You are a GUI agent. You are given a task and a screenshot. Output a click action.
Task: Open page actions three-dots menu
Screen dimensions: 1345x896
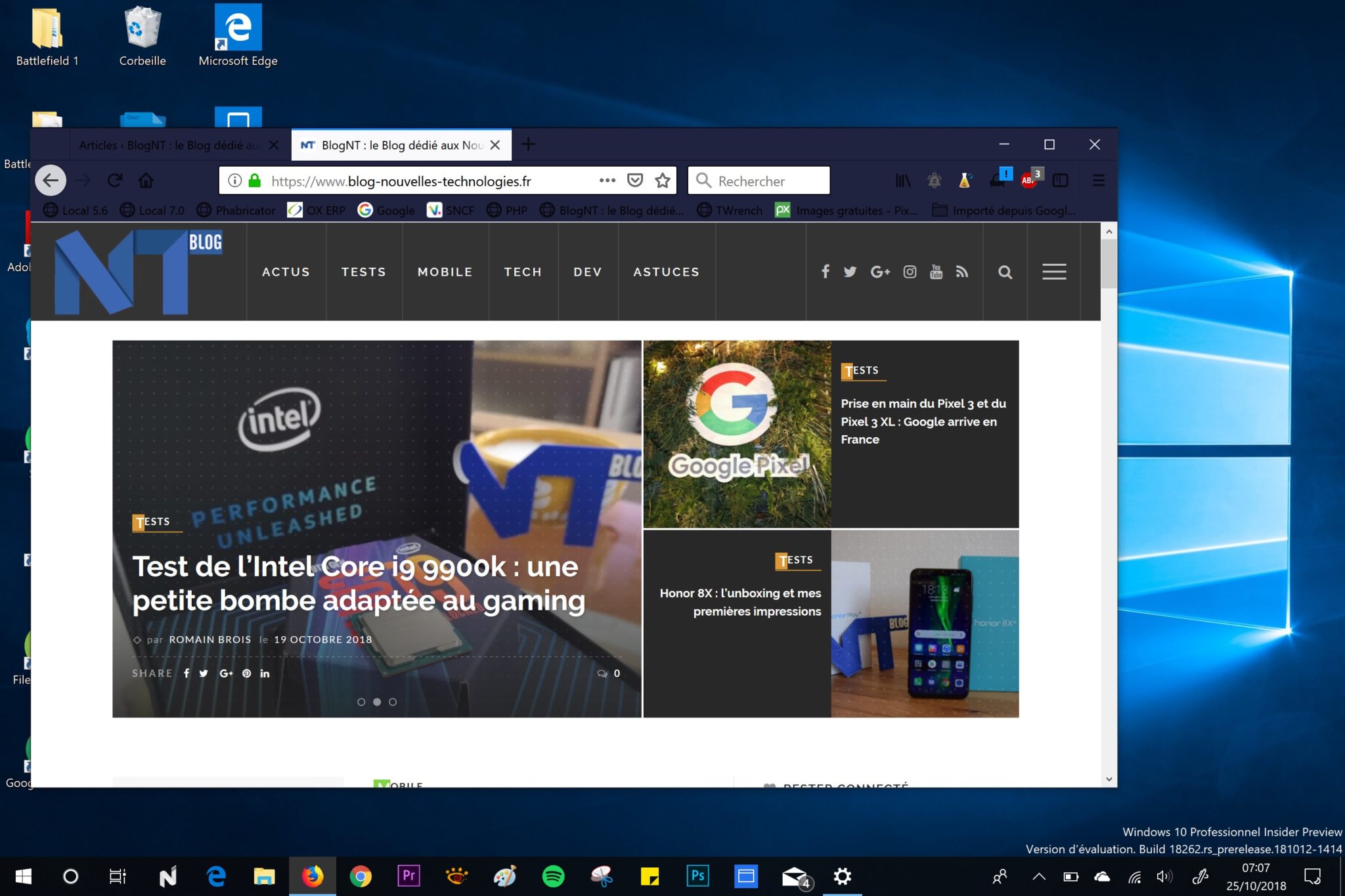pyautogui.click(x=607, y=181)
